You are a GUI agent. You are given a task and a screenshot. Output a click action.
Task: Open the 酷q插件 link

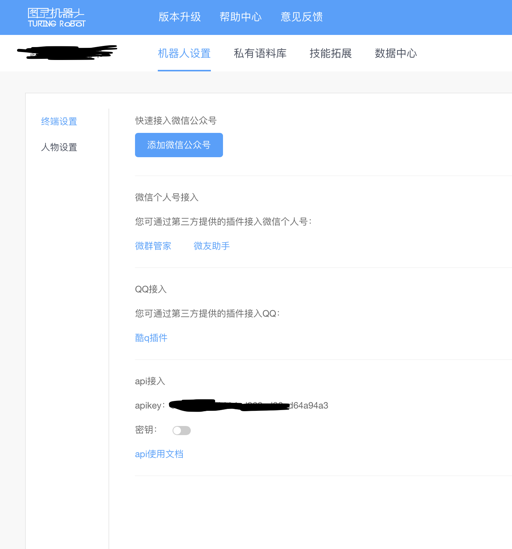coord(151,338)
